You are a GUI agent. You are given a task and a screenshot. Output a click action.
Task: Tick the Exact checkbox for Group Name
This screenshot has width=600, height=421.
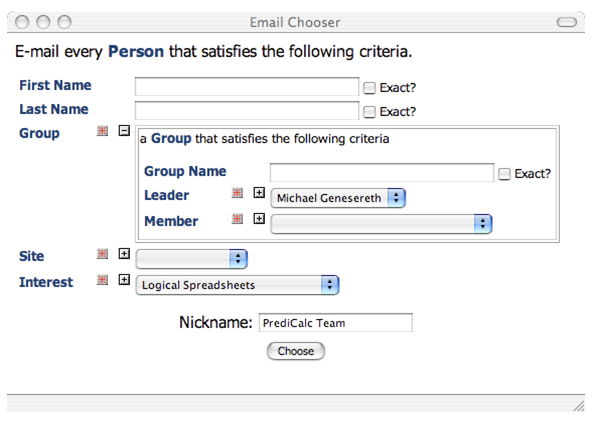[x=505, y=174]
